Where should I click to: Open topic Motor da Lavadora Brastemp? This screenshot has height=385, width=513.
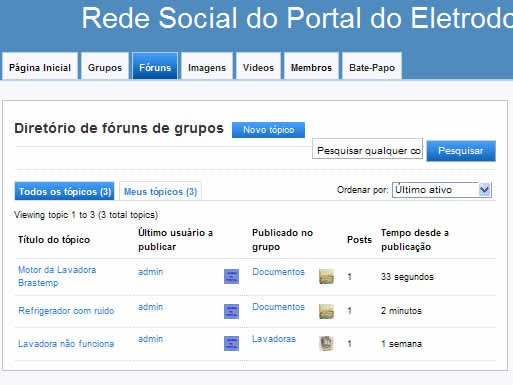57,276
